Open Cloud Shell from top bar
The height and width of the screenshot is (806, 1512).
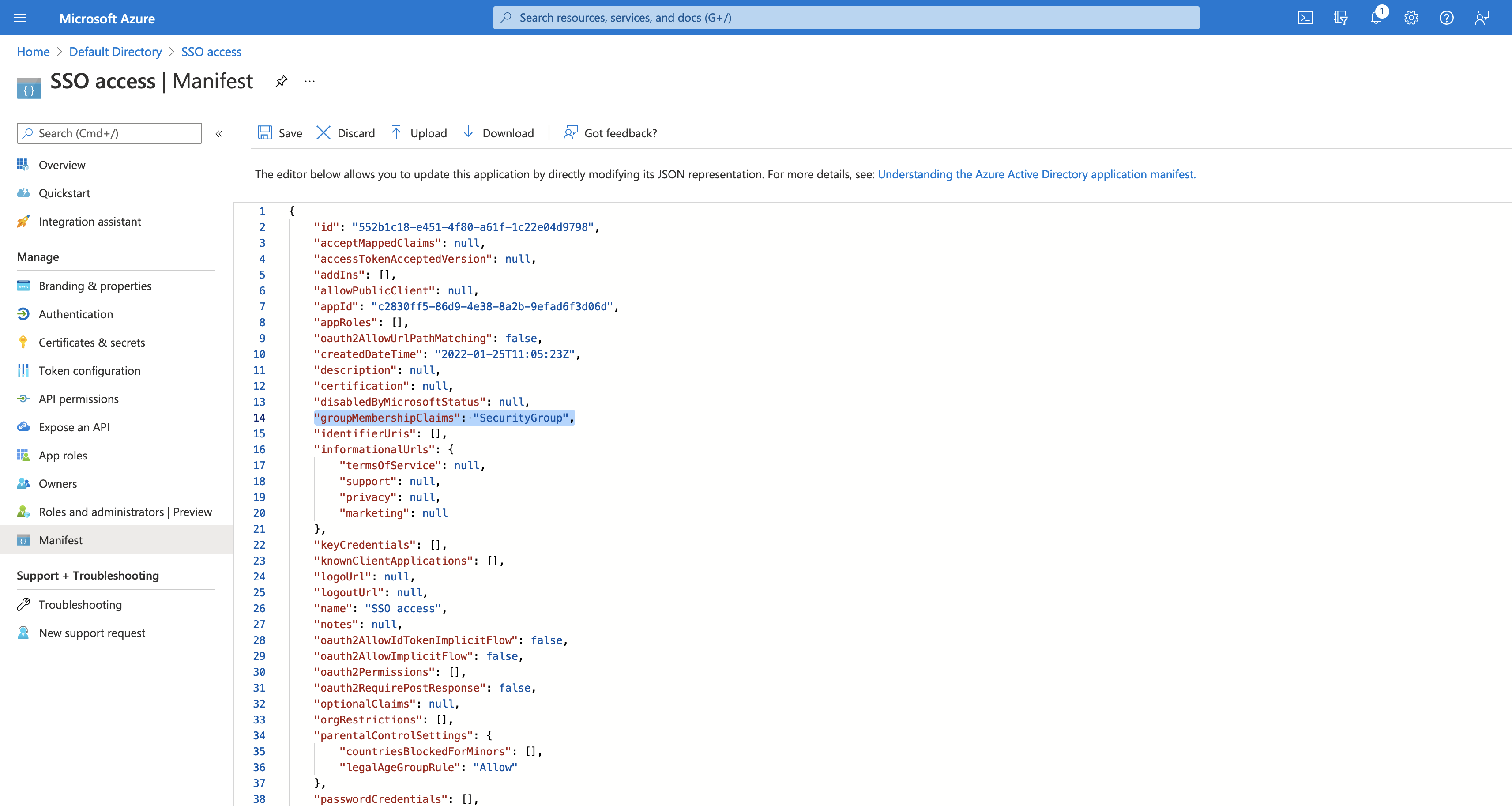[1305, 18]
